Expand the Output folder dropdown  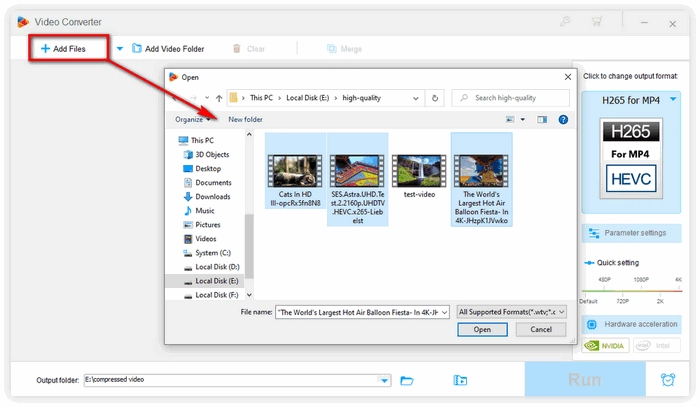[384, 380]
